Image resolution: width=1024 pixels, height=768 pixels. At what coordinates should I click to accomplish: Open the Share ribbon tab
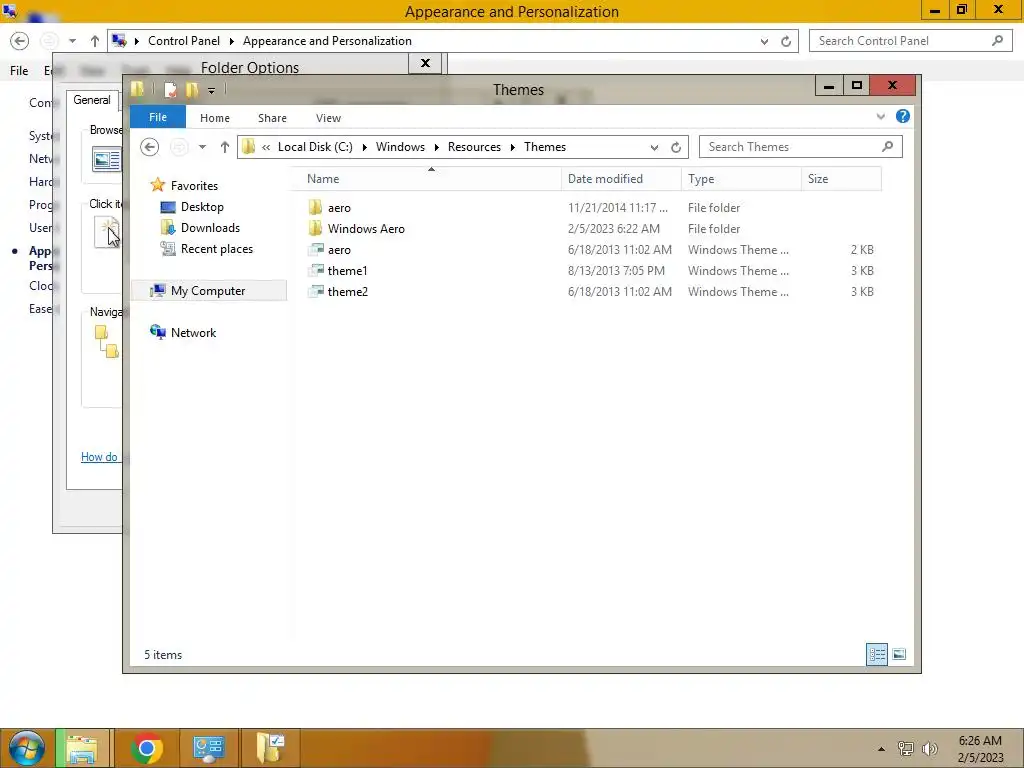(x=272, y=118)
